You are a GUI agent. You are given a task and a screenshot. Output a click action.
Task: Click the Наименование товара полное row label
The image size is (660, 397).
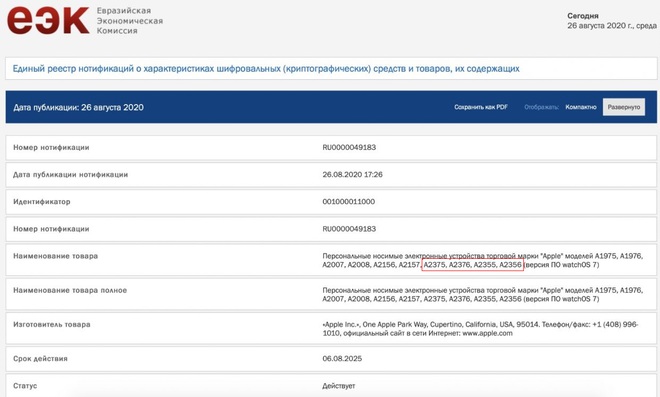[x=70, y=290]
